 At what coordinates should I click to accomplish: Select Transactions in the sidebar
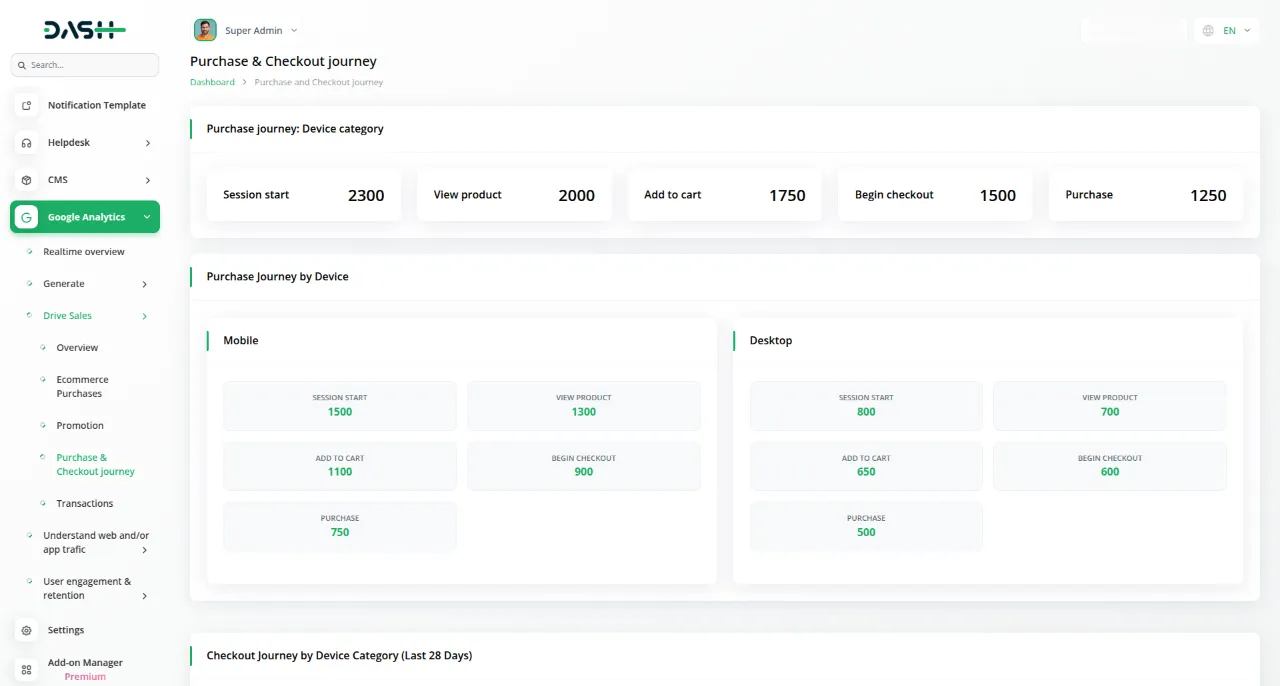(x=84, y=503)
